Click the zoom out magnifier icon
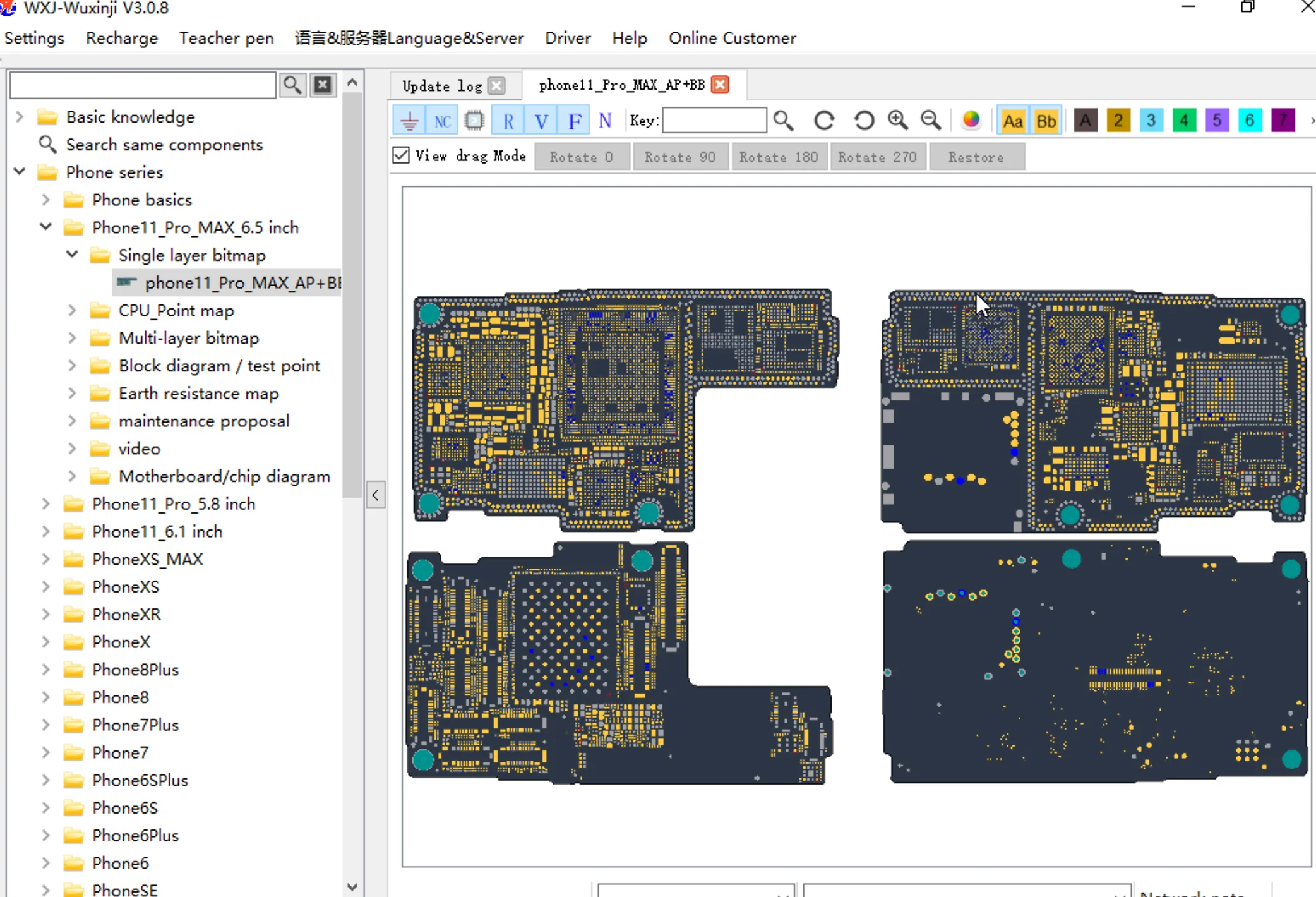1316x897 pixels. (x=930, y=120)
